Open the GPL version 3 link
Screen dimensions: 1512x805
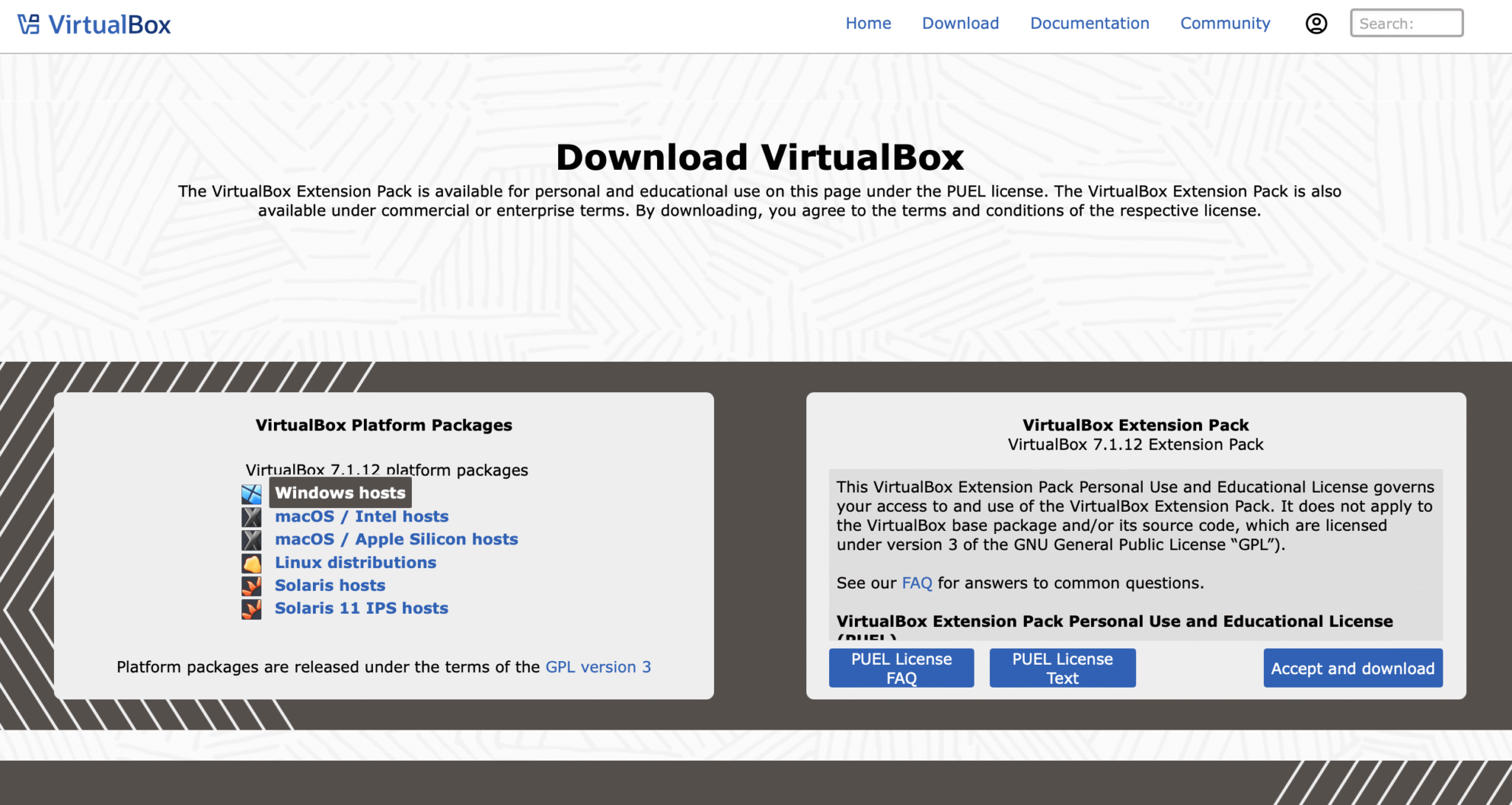pos(598,667)
